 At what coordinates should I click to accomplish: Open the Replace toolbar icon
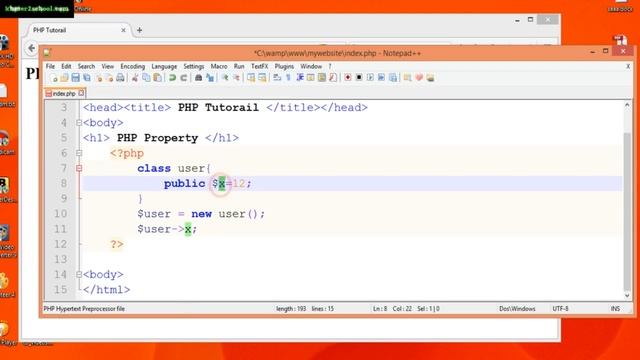pyautogui.click(x=210, y=78)
